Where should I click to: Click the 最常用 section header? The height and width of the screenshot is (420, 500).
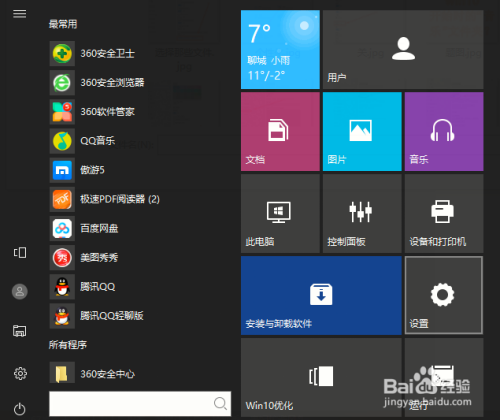click(63, 24)
